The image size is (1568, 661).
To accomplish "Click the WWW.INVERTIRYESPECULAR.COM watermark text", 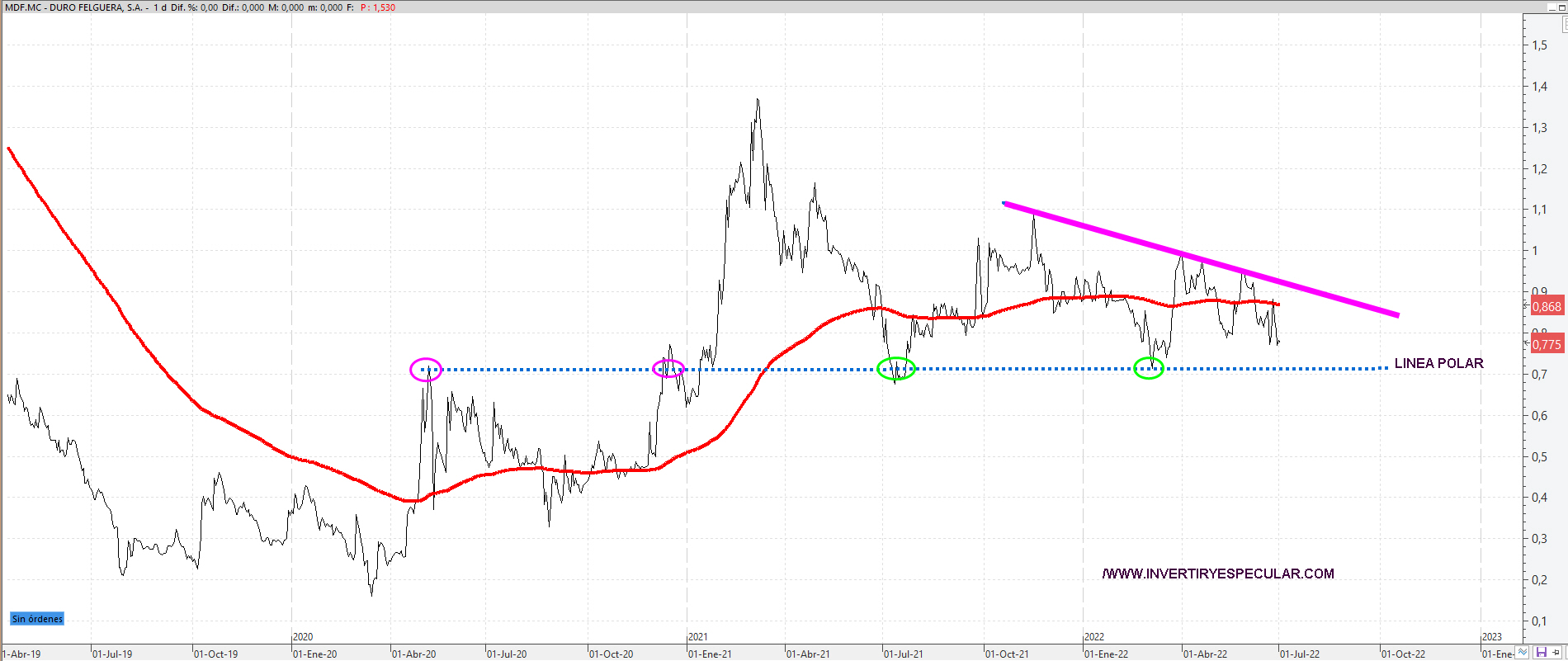I will click(x=1218, y=574).
